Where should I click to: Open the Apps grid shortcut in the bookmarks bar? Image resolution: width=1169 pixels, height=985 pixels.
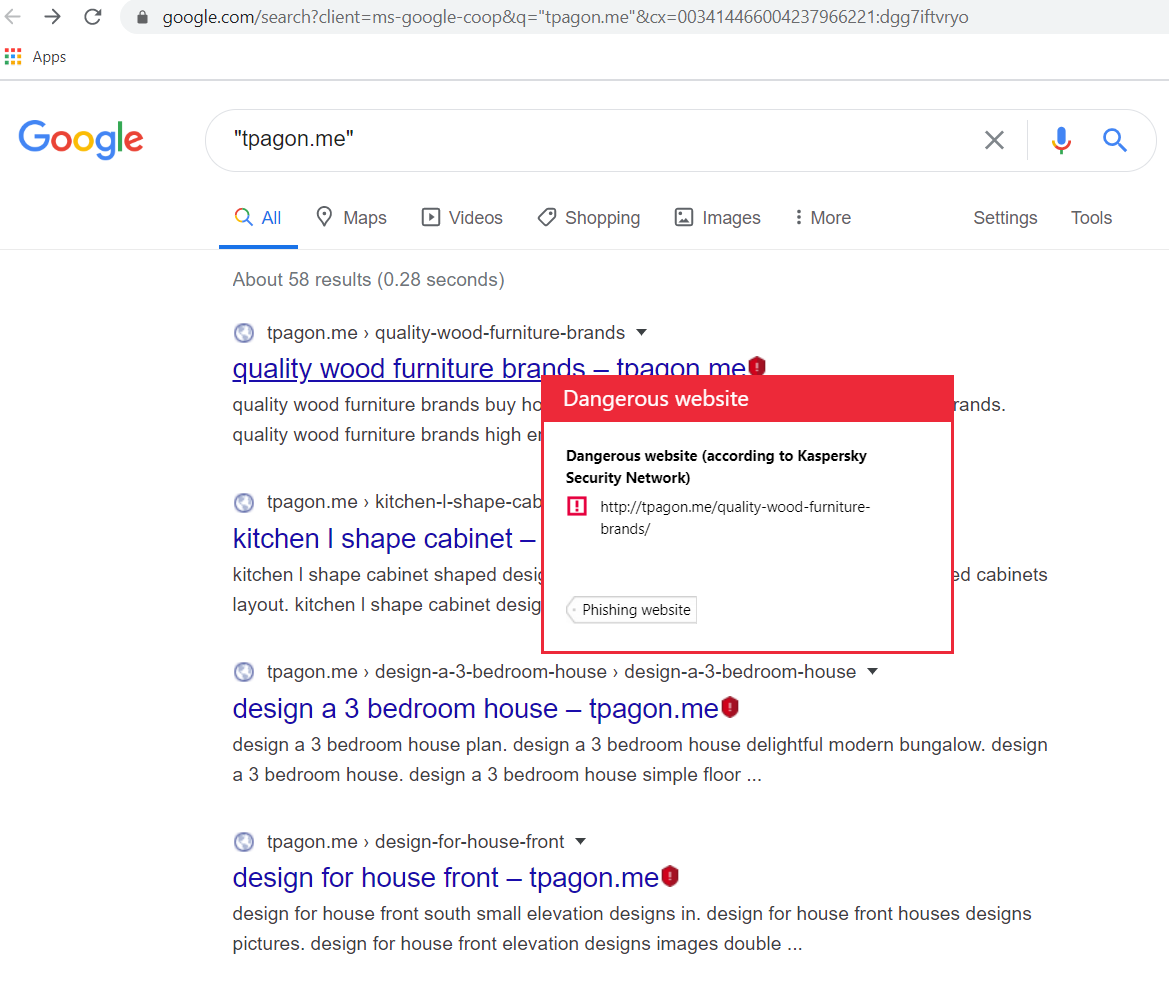pos(35,57)
